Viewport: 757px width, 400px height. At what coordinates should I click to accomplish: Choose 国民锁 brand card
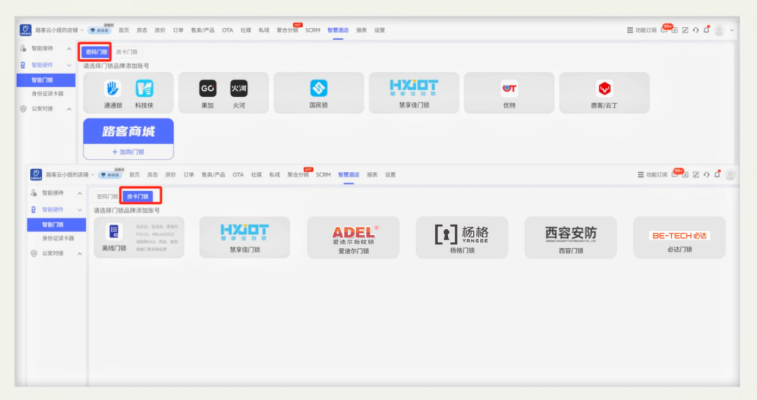[319, 93]
